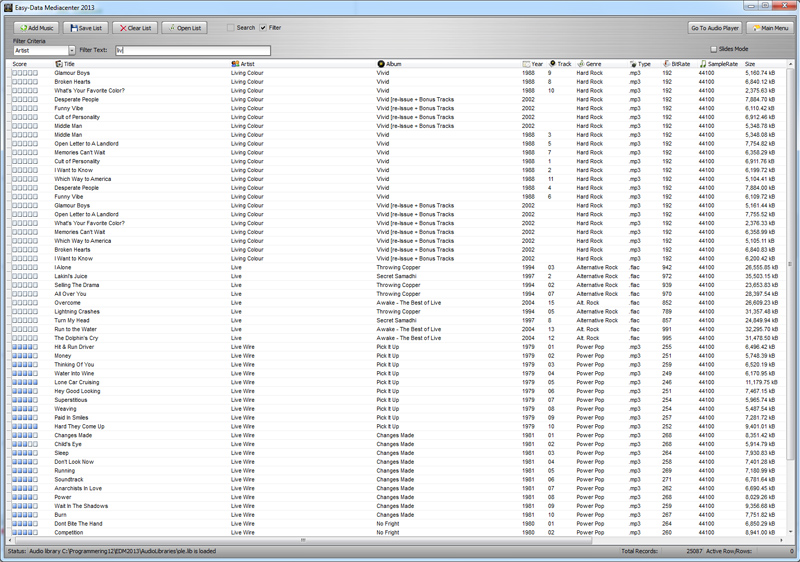This screenshot has height=562, width=800.
Task: Set score rating for I Alone
Action: point(25,268)
